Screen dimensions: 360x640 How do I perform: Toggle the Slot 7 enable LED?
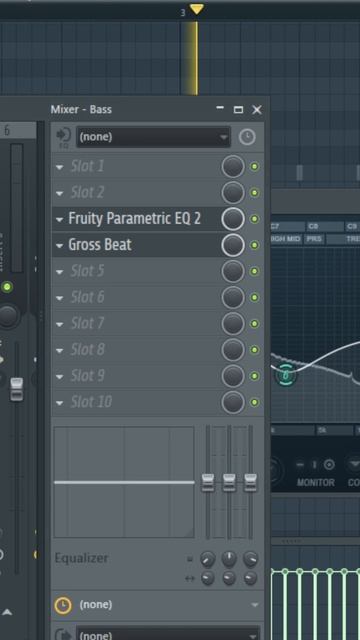coord(255,324)
